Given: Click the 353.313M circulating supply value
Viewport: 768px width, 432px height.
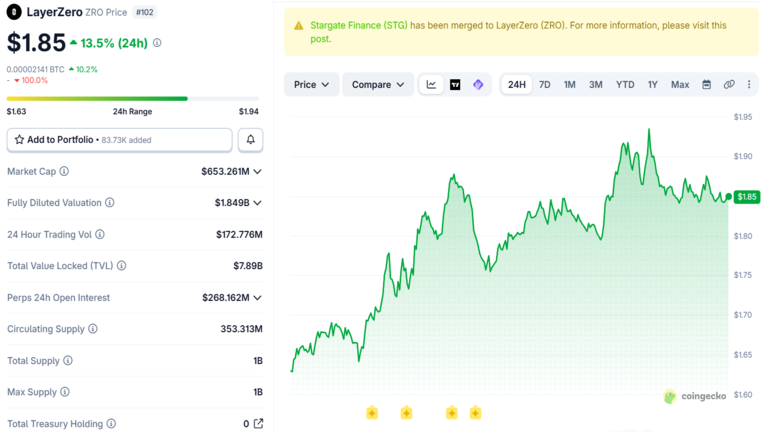Looking at the screenshot, I should coord(241,329).
